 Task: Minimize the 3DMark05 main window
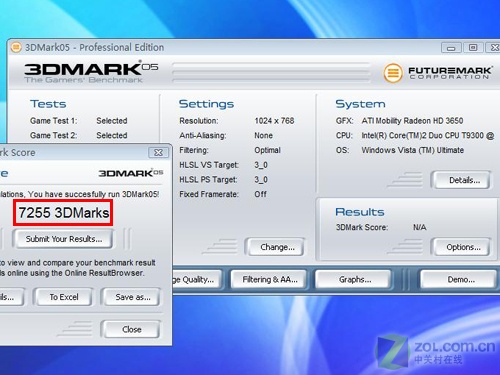(x=451, y=48)
